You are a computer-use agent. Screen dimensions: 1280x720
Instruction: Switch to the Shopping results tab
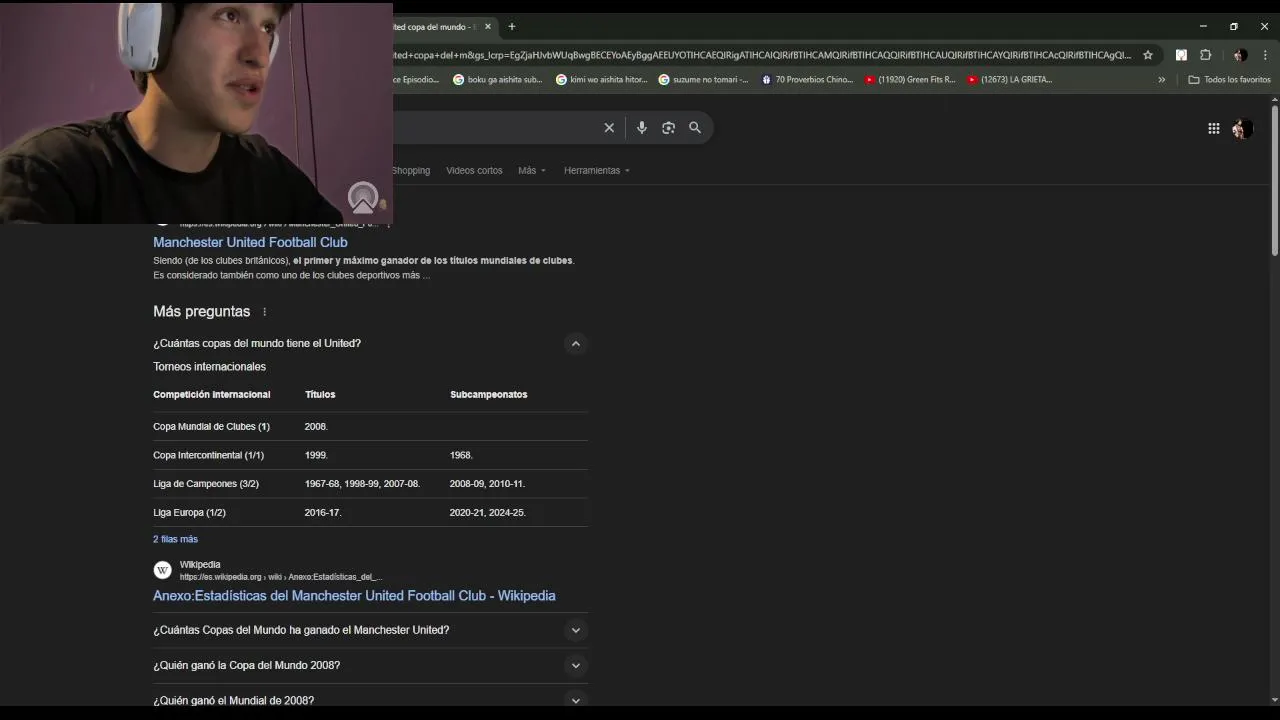411,171
